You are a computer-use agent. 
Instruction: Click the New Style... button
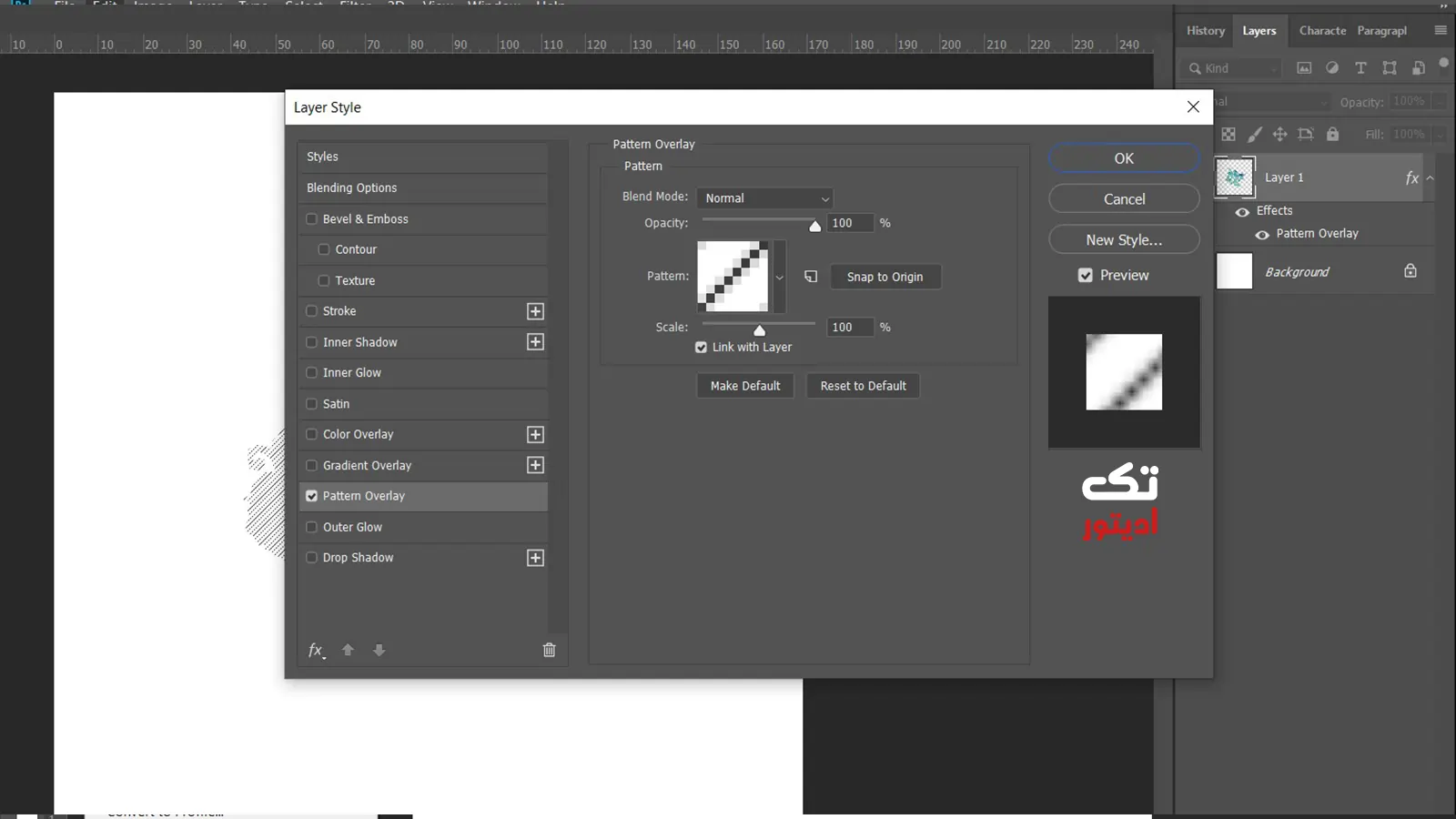1124,240
